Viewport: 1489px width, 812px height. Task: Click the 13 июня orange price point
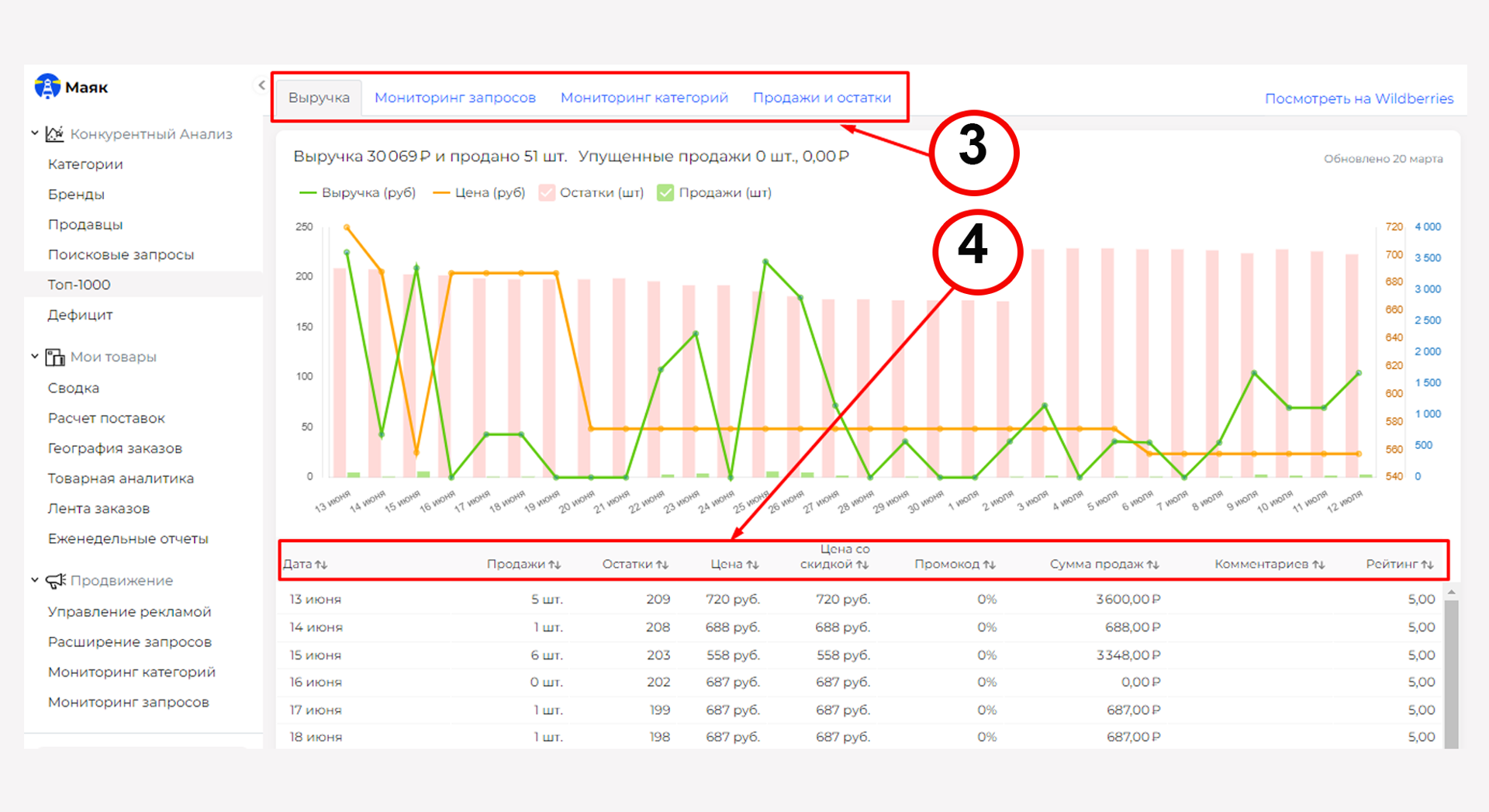[x=347, y=227]
